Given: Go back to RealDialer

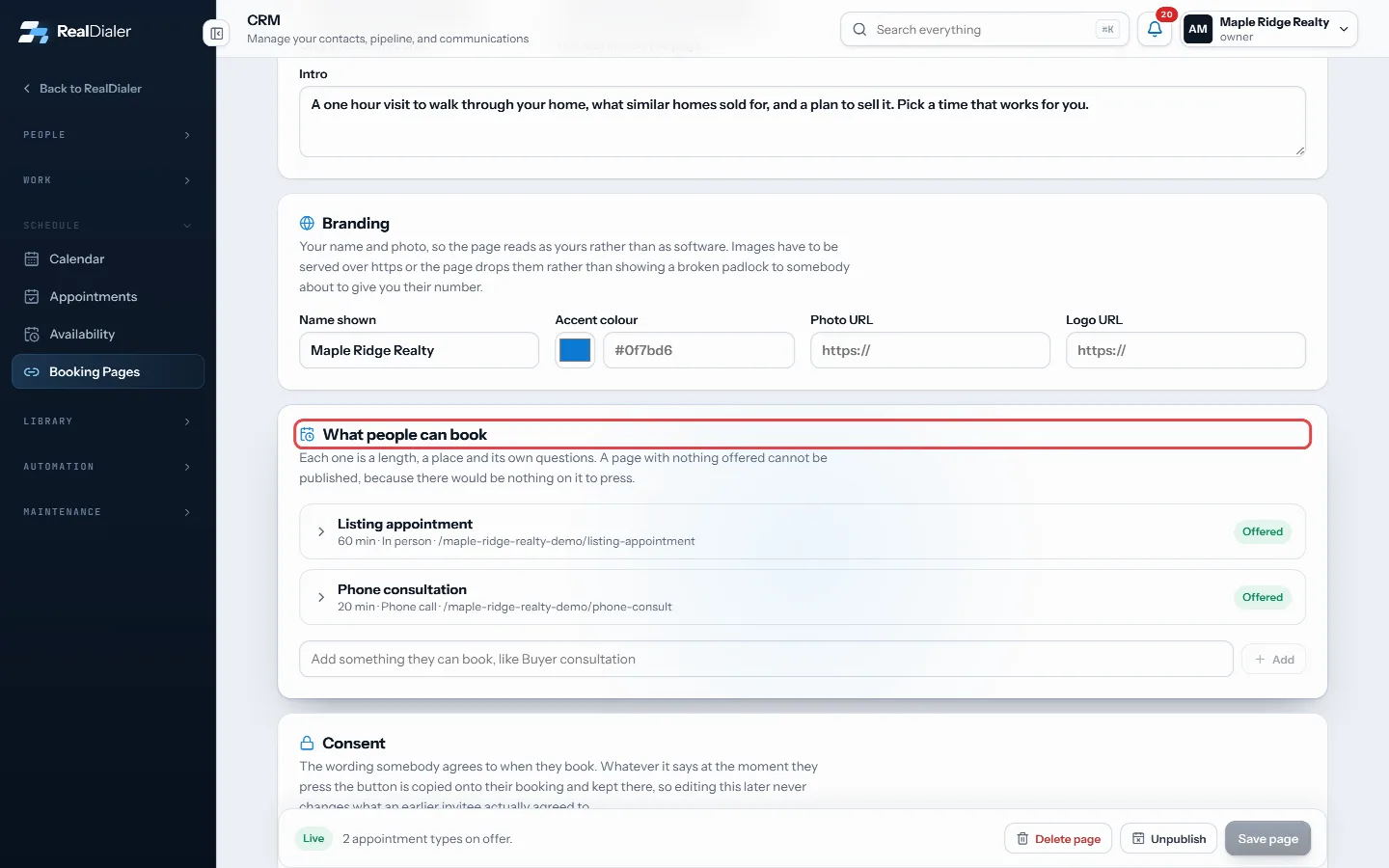Looking at the screenshot, I should (x=83, y=89).
